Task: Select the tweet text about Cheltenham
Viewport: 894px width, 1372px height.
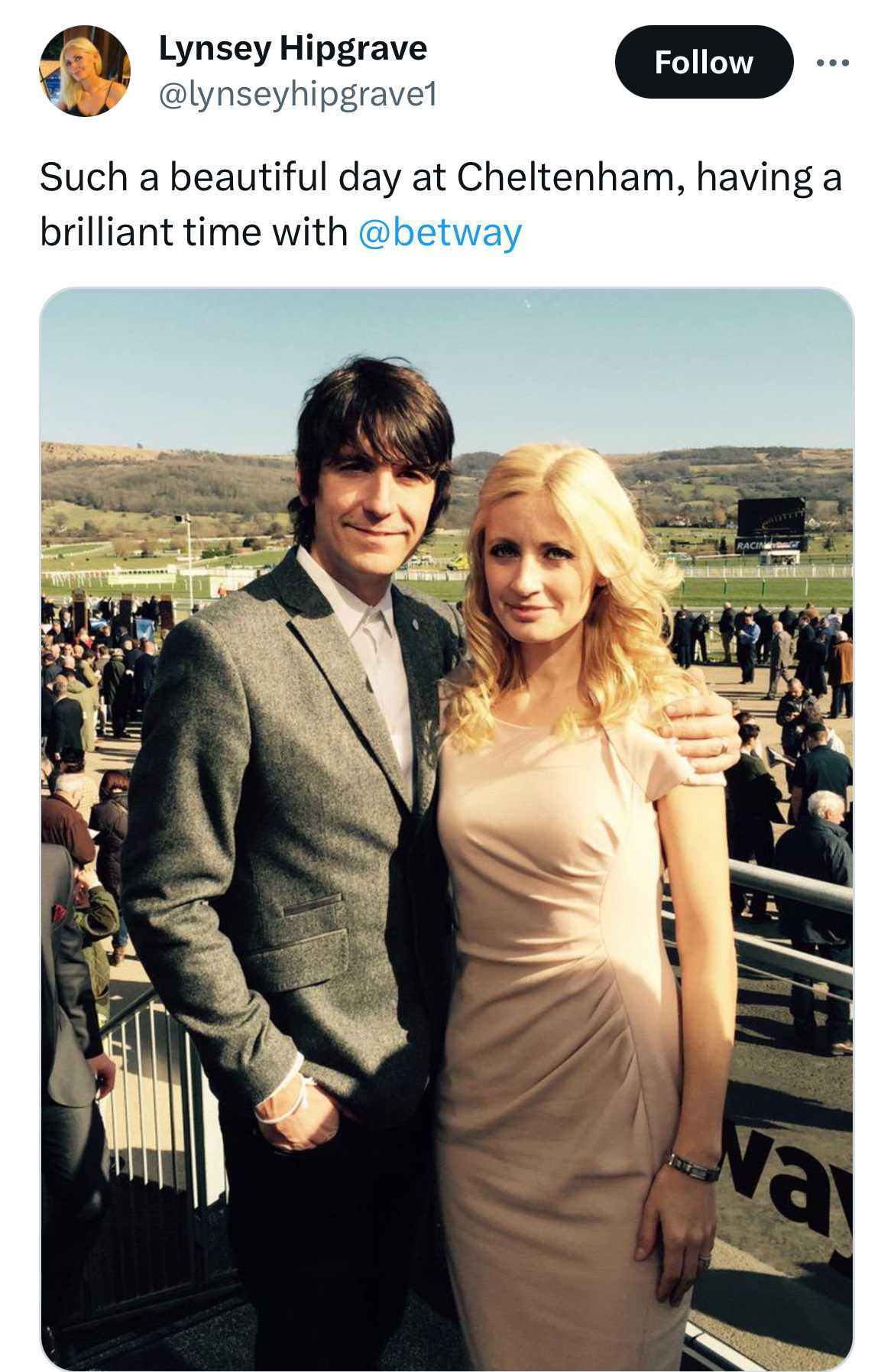Action: click(441, 204)
